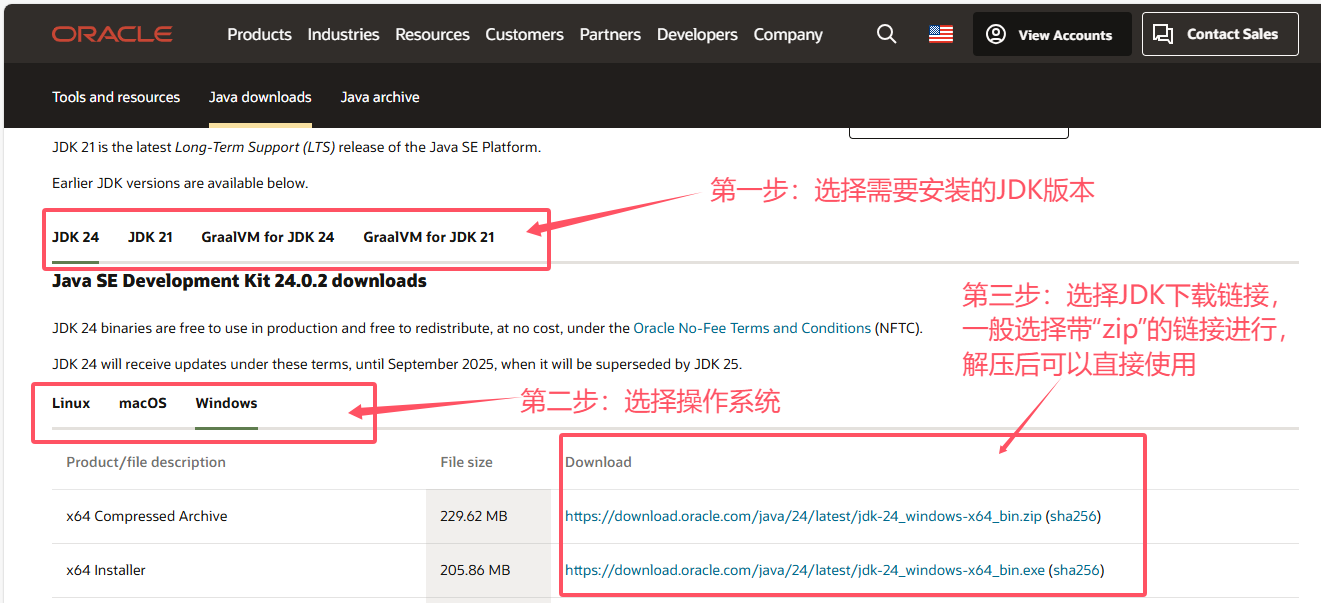Viewport: 1321px width, 603px height.
Task: Open sha256 link for the zip file
Action: tap(1074, 516)
